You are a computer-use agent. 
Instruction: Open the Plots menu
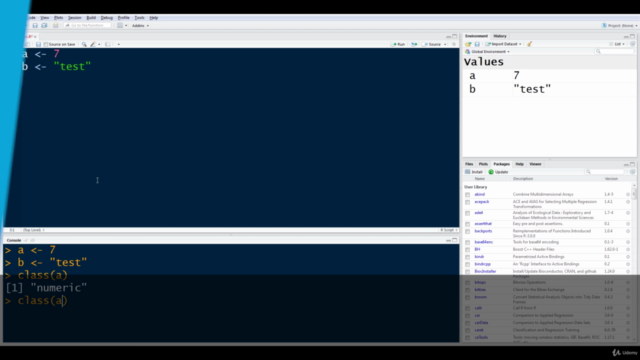point(58,18)
